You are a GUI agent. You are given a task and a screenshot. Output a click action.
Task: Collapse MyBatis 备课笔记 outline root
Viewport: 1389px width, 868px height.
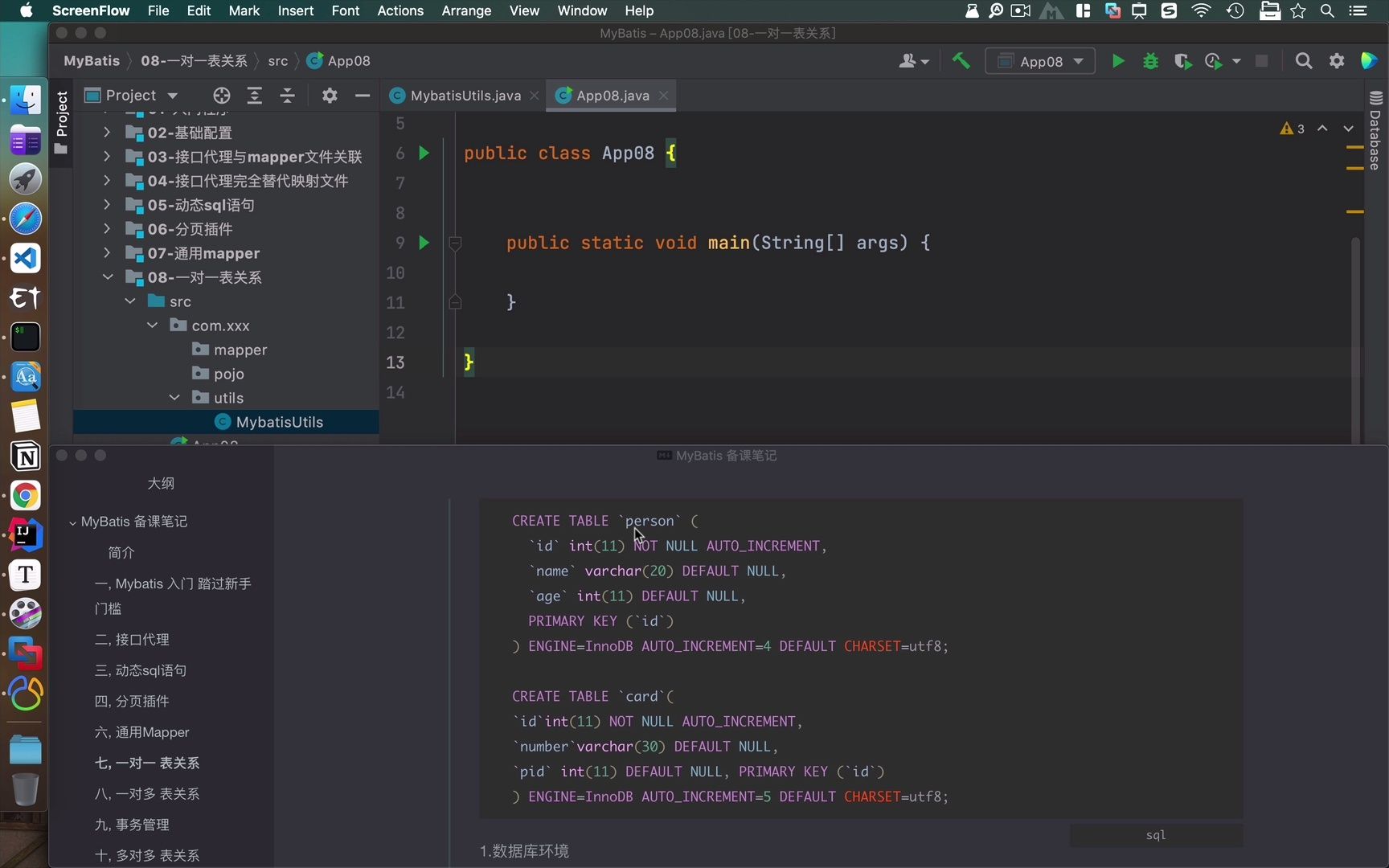[x=72, y=522]
